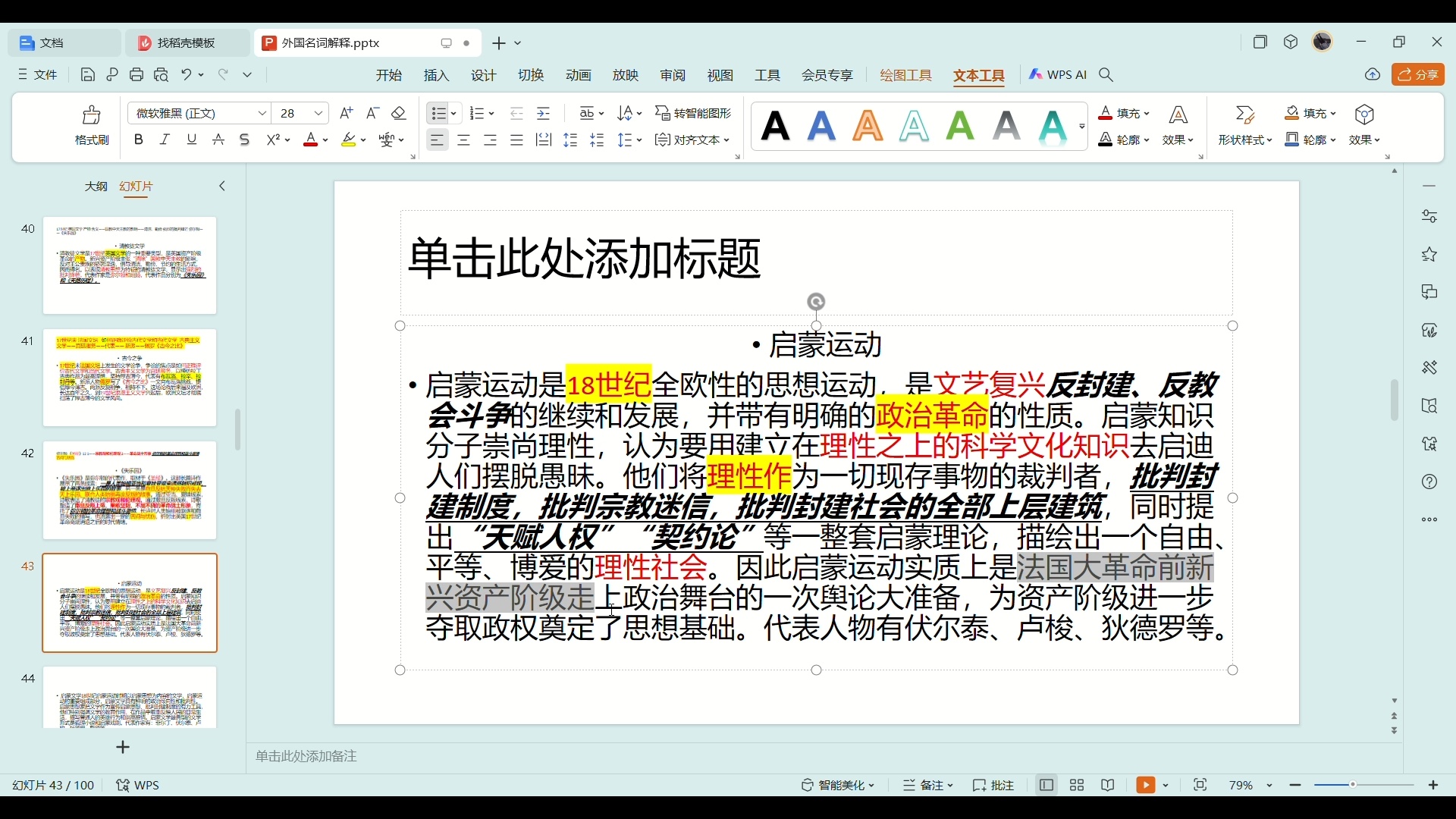Decrease font size with A- icon
Image resolution: width=1456 pixels, height=819 pixels.
tap(372, 113)
